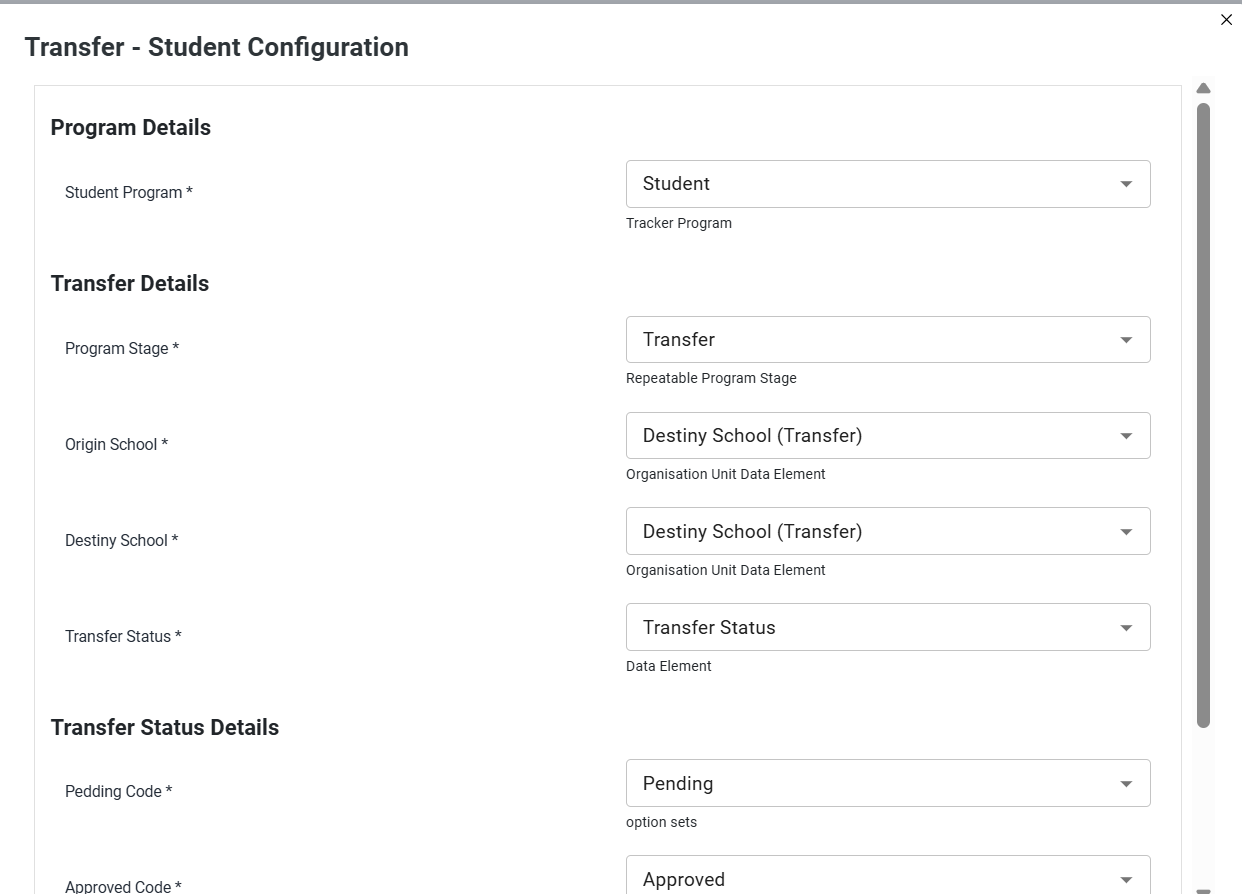Open the Origin School combo box value
Viewport: 1242px width, 894px height.
pyautogui.click(x=888, y=436)
